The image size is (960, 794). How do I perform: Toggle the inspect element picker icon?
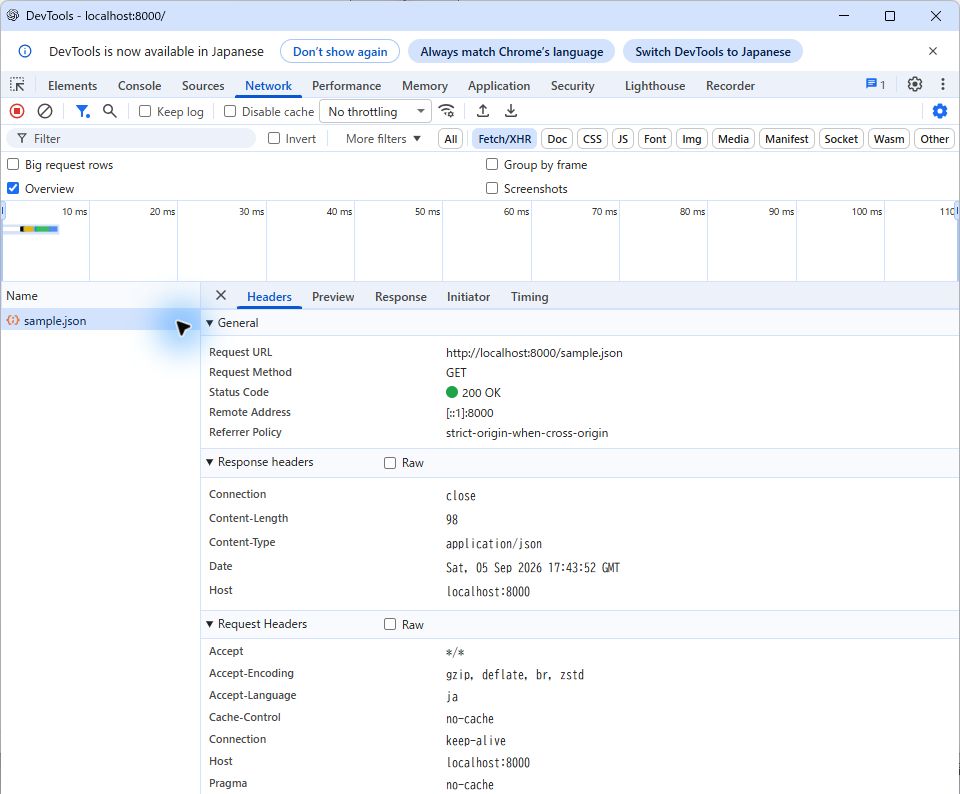coord(17,85)
